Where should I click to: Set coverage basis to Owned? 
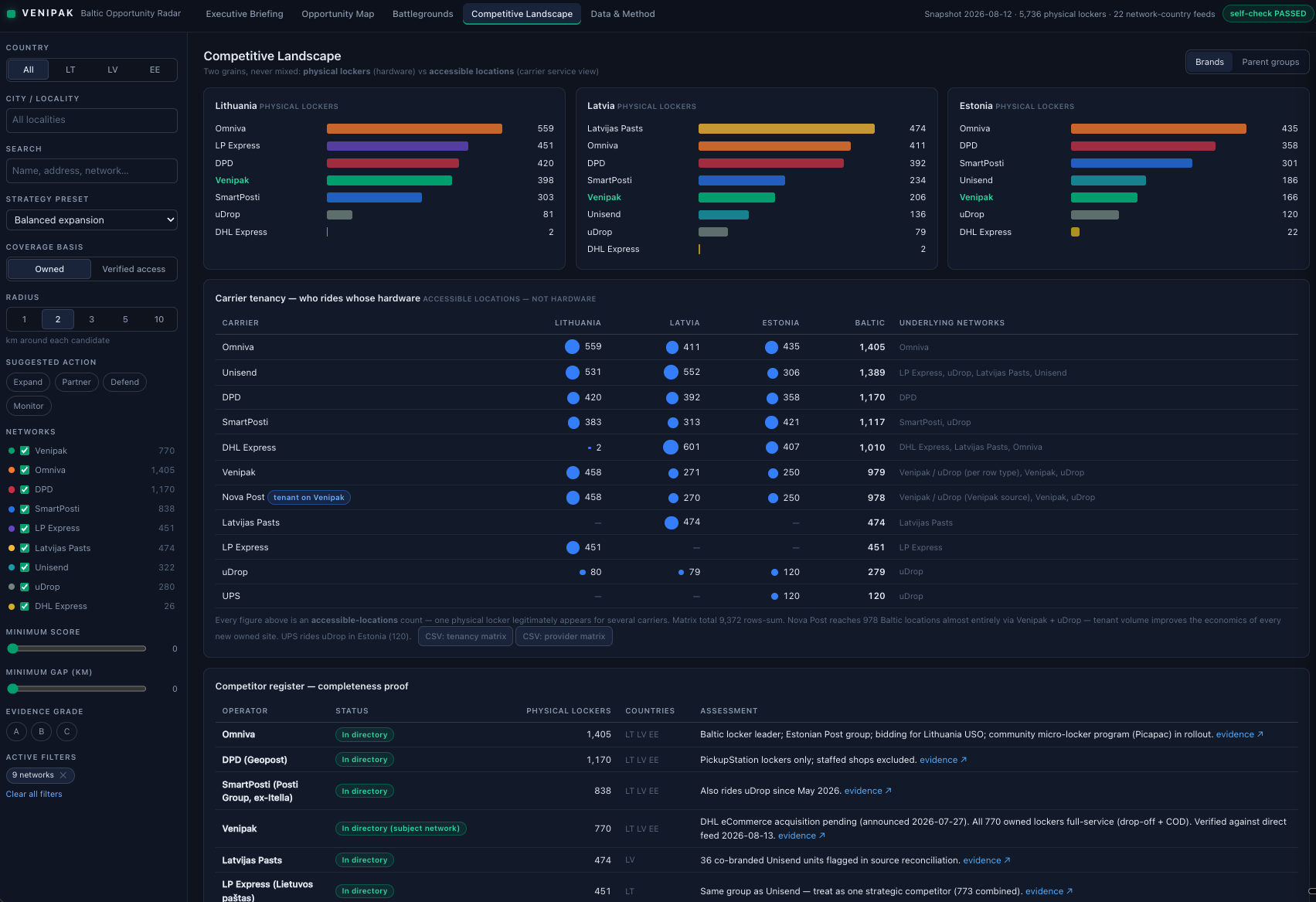point(49,269)
